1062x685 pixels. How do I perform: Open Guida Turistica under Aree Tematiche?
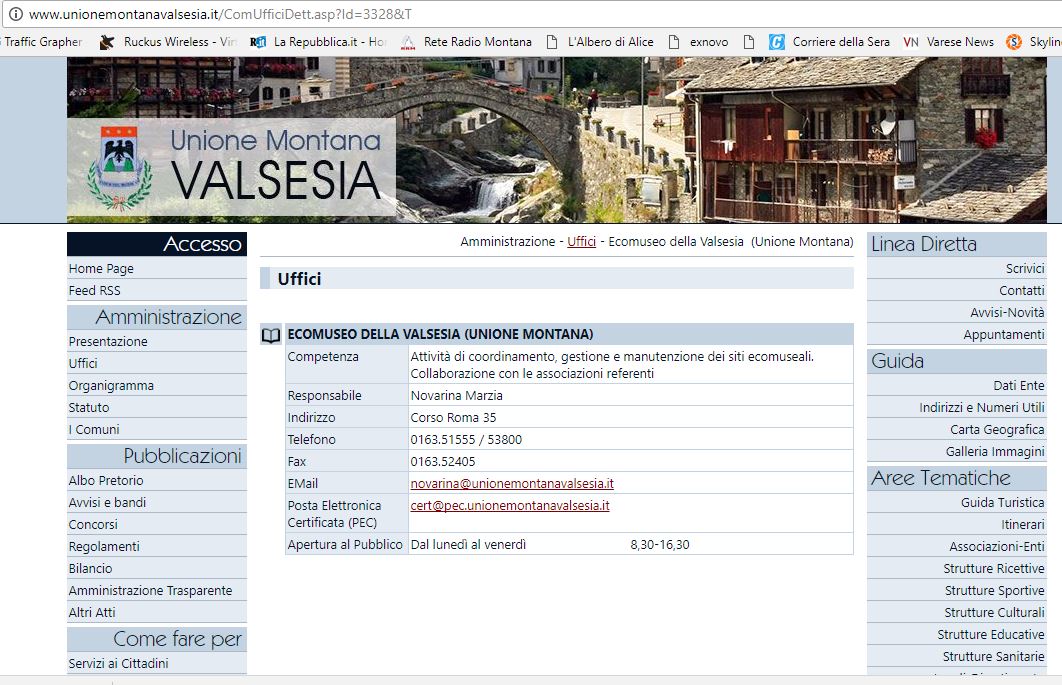click(x=1002, y=502)
